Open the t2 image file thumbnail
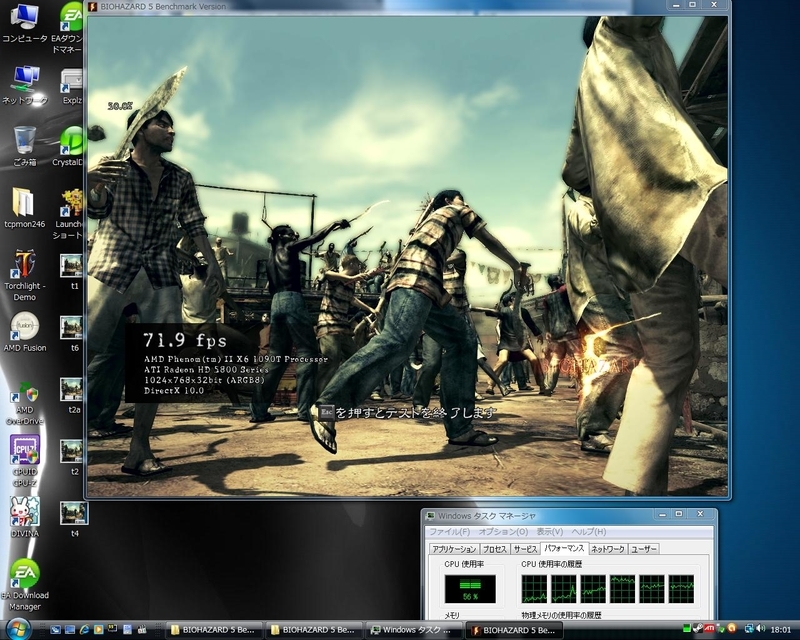The width and height of the screenshot is (800, 640). (x=72, y=457)
